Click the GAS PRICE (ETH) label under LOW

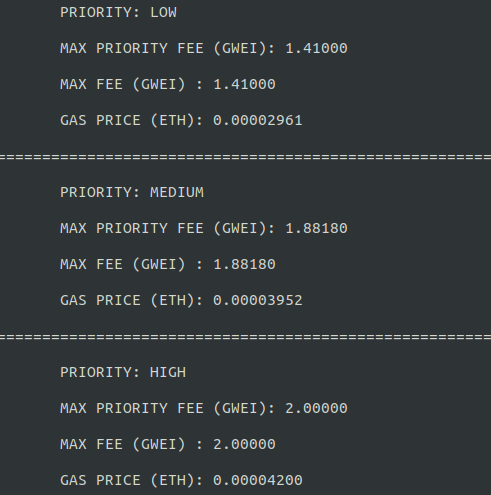click(131, 121)
